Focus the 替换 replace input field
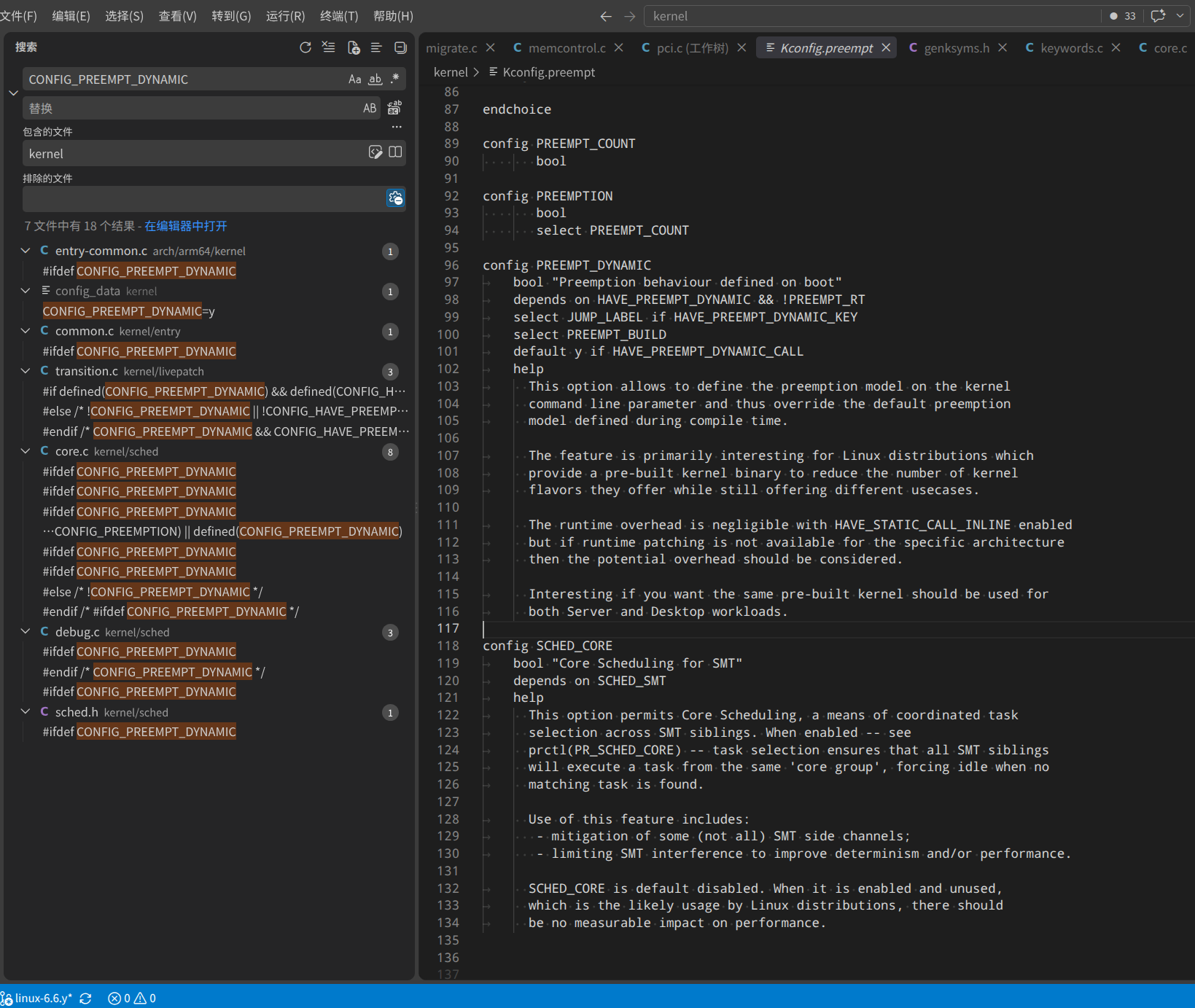 click(x=192, y=108)
